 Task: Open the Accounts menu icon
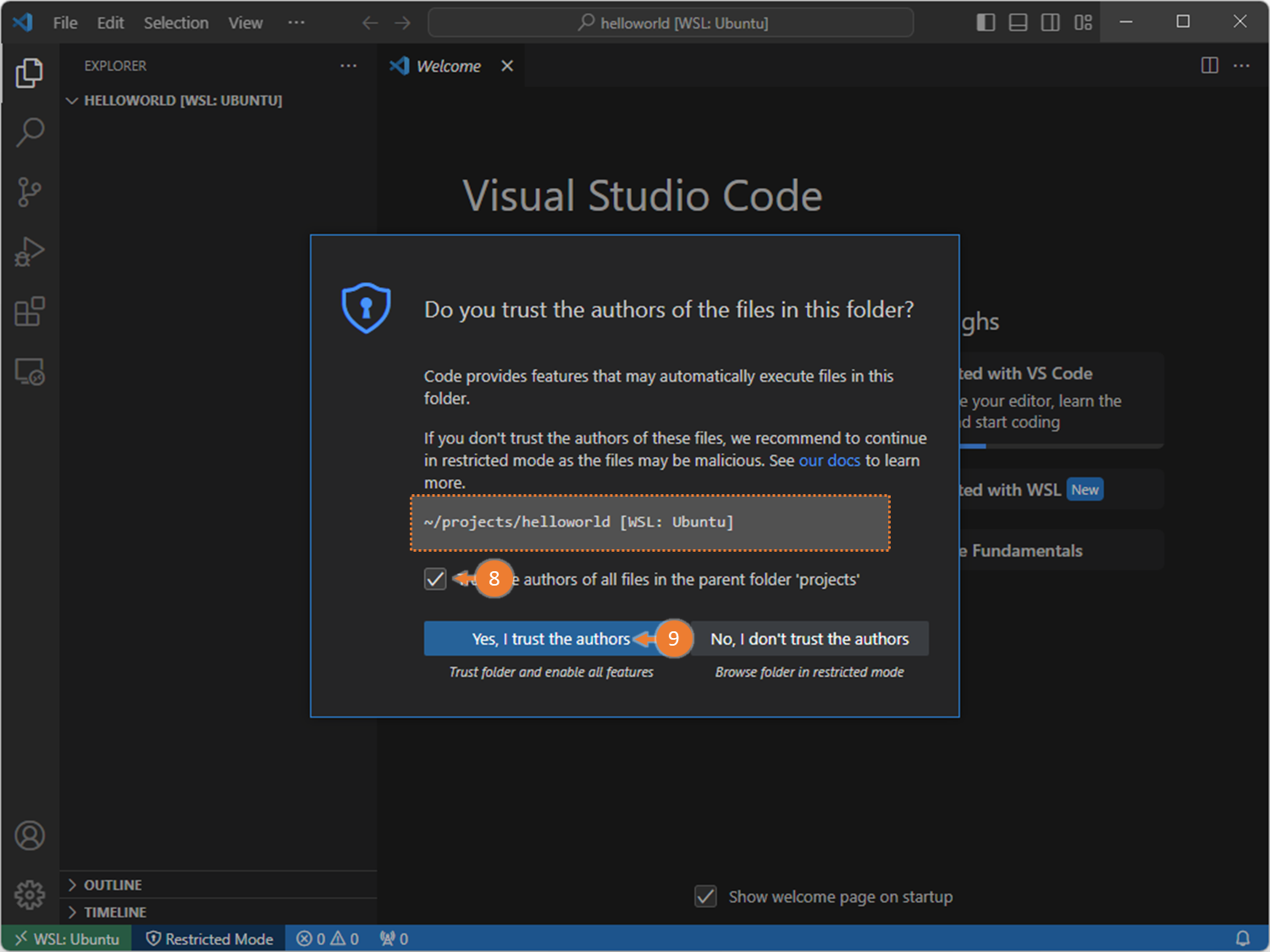[30, 836]
